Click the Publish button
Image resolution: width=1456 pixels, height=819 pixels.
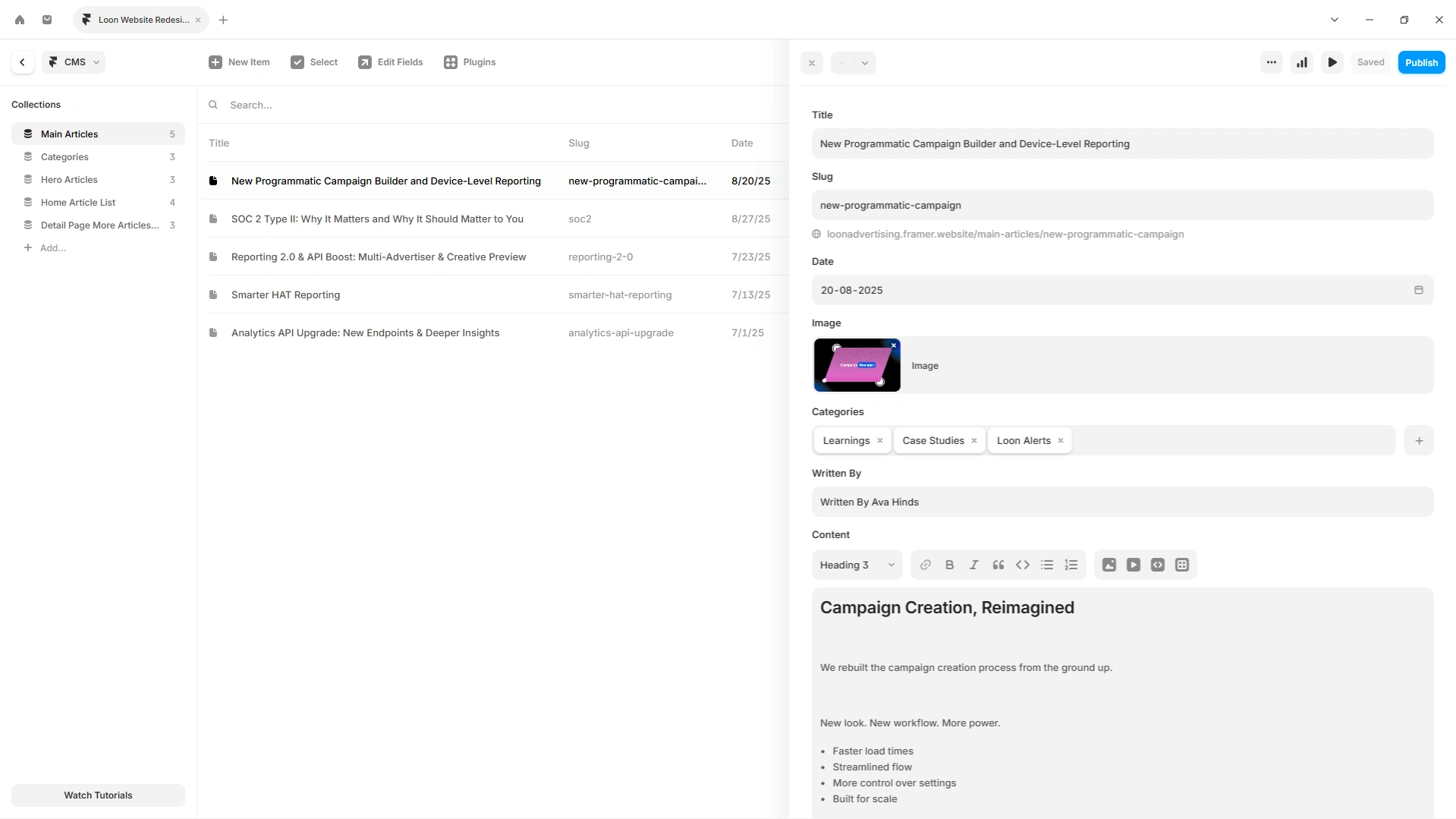(x=1421, y=61)
